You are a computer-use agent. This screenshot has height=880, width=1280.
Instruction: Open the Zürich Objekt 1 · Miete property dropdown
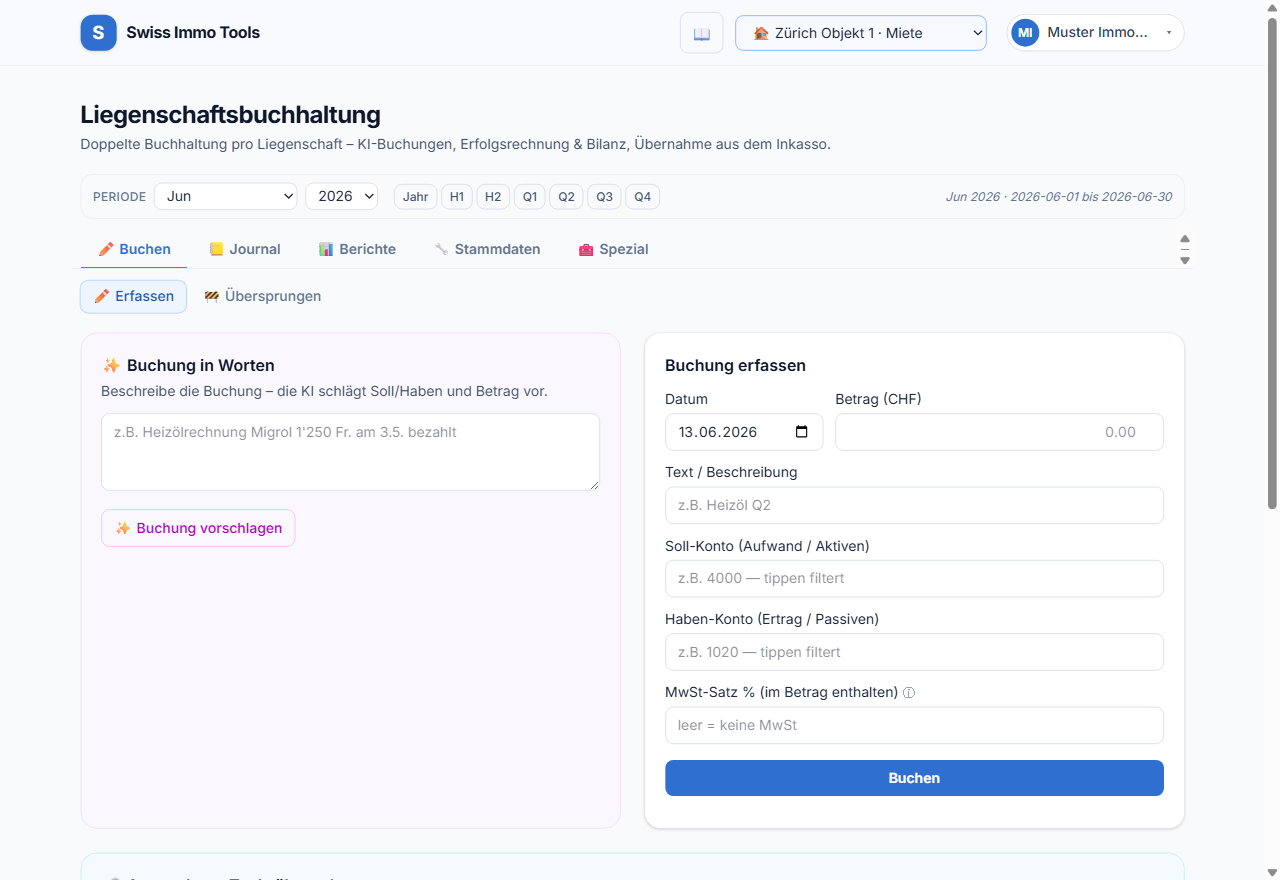(x=861, y=33)
